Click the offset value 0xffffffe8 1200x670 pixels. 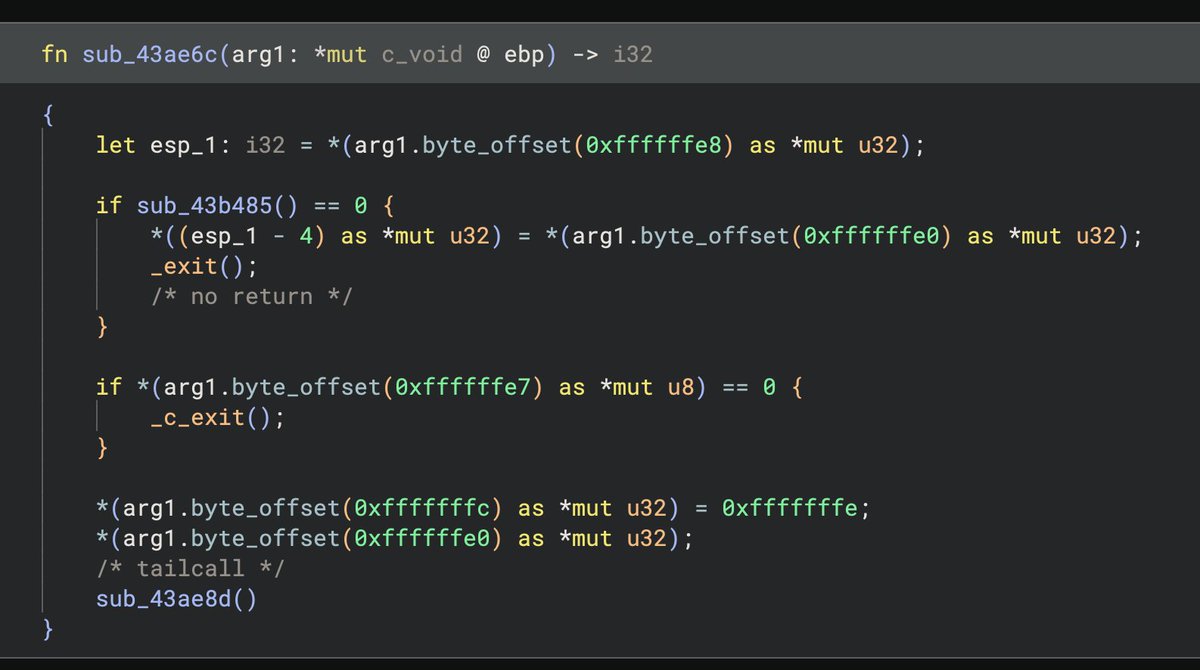(653, 145)
